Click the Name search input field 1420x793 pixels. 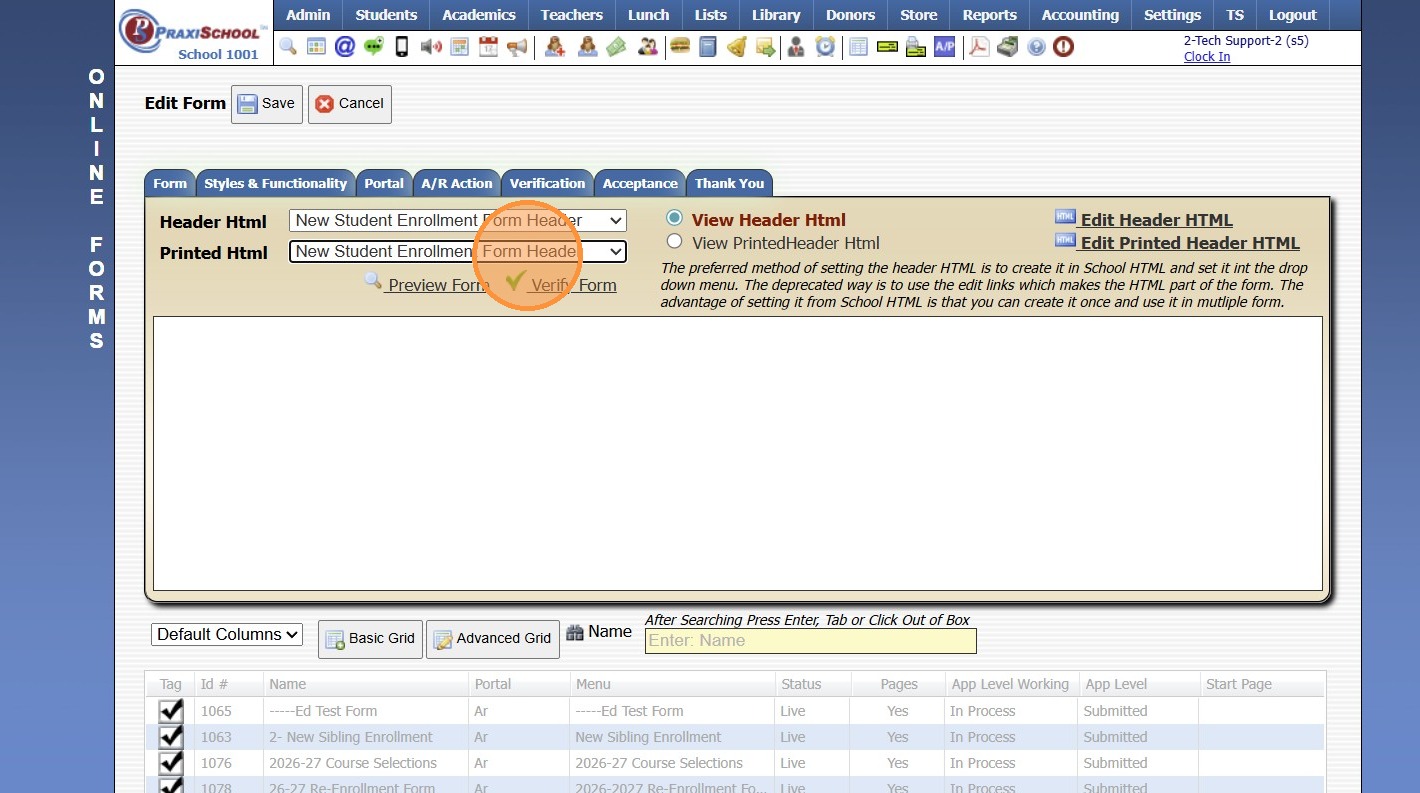pos(811,641)
